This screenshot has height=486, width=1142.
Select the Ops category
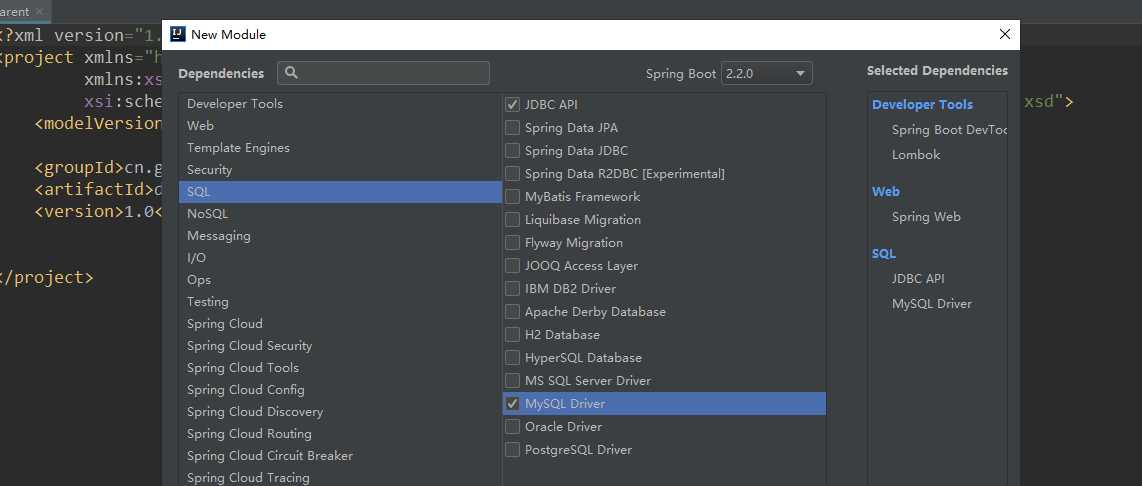pos(340,279)
